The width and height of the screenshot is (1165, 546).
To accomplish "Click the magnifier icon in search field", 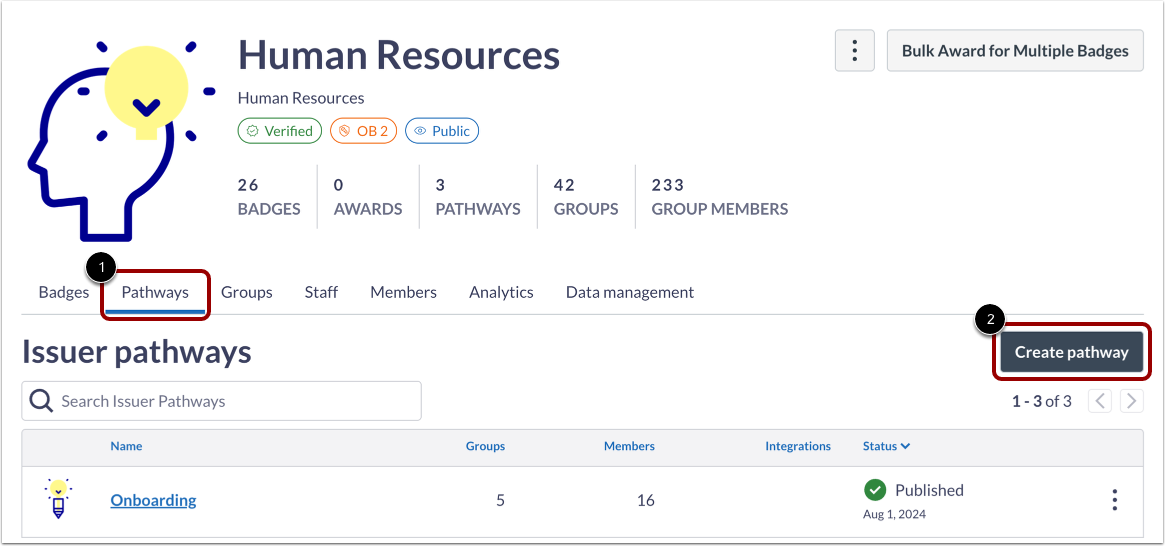I will (x=42, y=401).
